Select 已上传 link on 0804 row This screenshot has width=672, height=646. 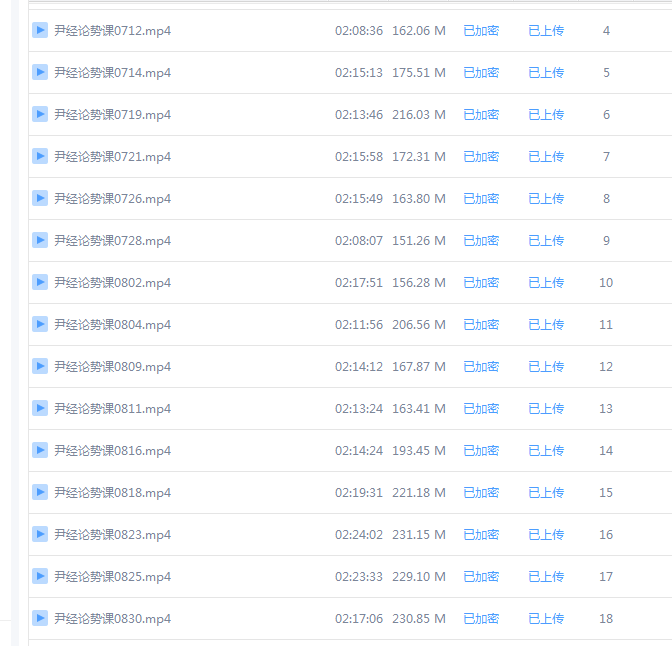click(x=546, y=325)
